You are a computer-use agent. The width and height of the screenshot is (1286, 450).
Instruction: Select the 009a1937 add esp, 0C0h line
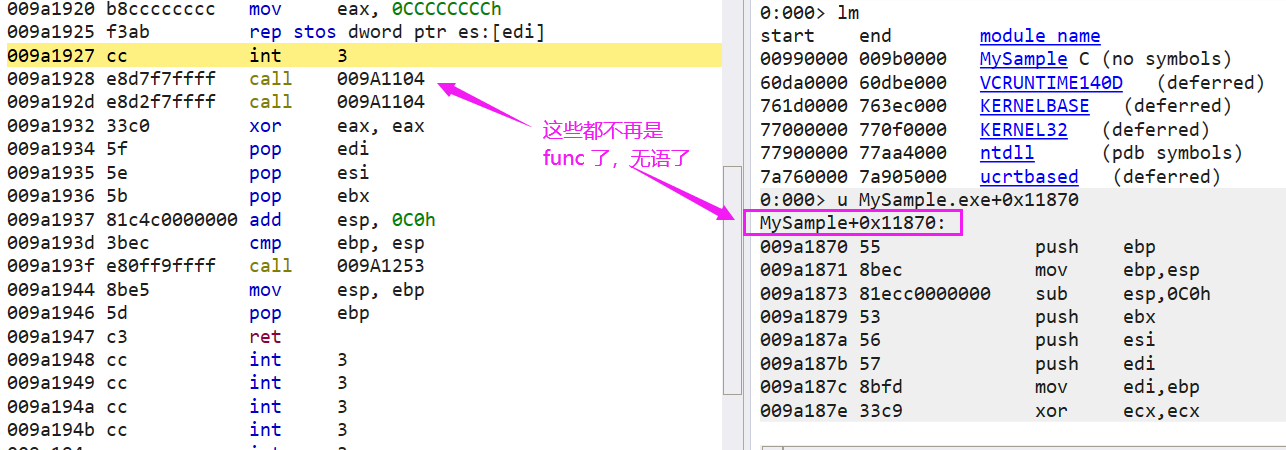pyautogui.click(x=364, y=219)
